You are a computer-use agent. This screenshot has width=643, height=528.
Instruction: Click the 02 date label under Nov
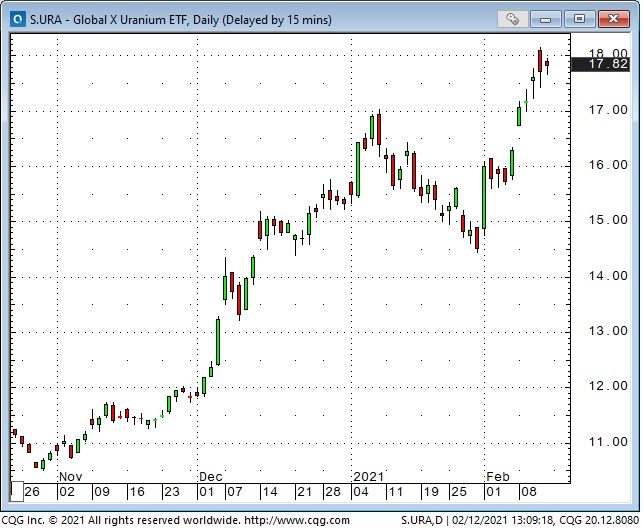click(x=67, y=492)
